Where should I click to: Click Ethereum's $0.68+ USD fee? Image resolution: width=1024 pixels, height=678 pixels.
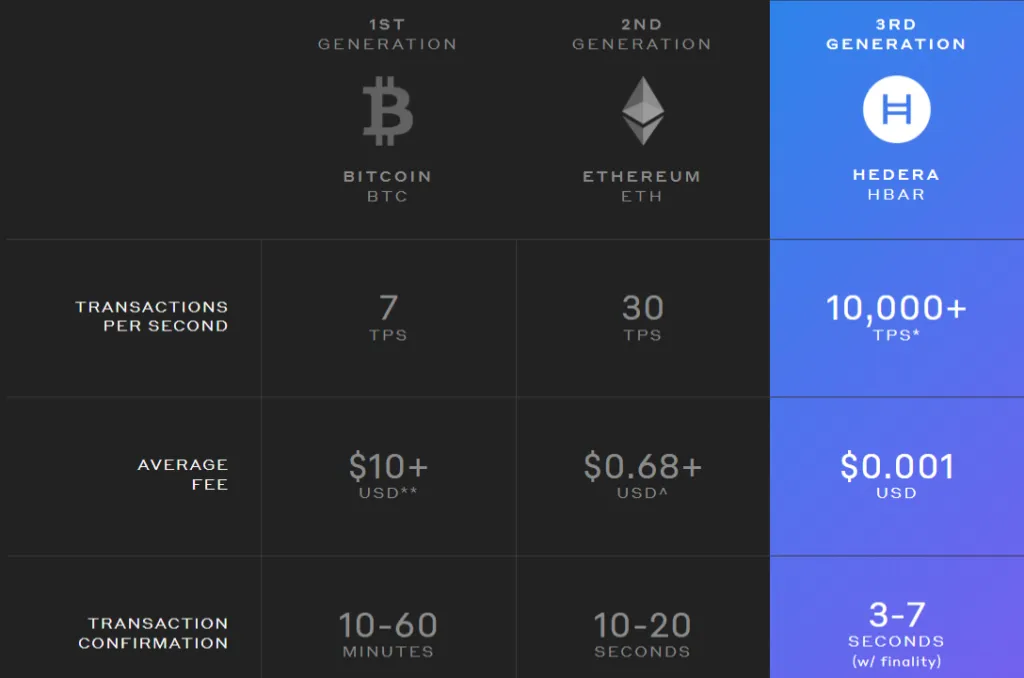pos(642,474)
